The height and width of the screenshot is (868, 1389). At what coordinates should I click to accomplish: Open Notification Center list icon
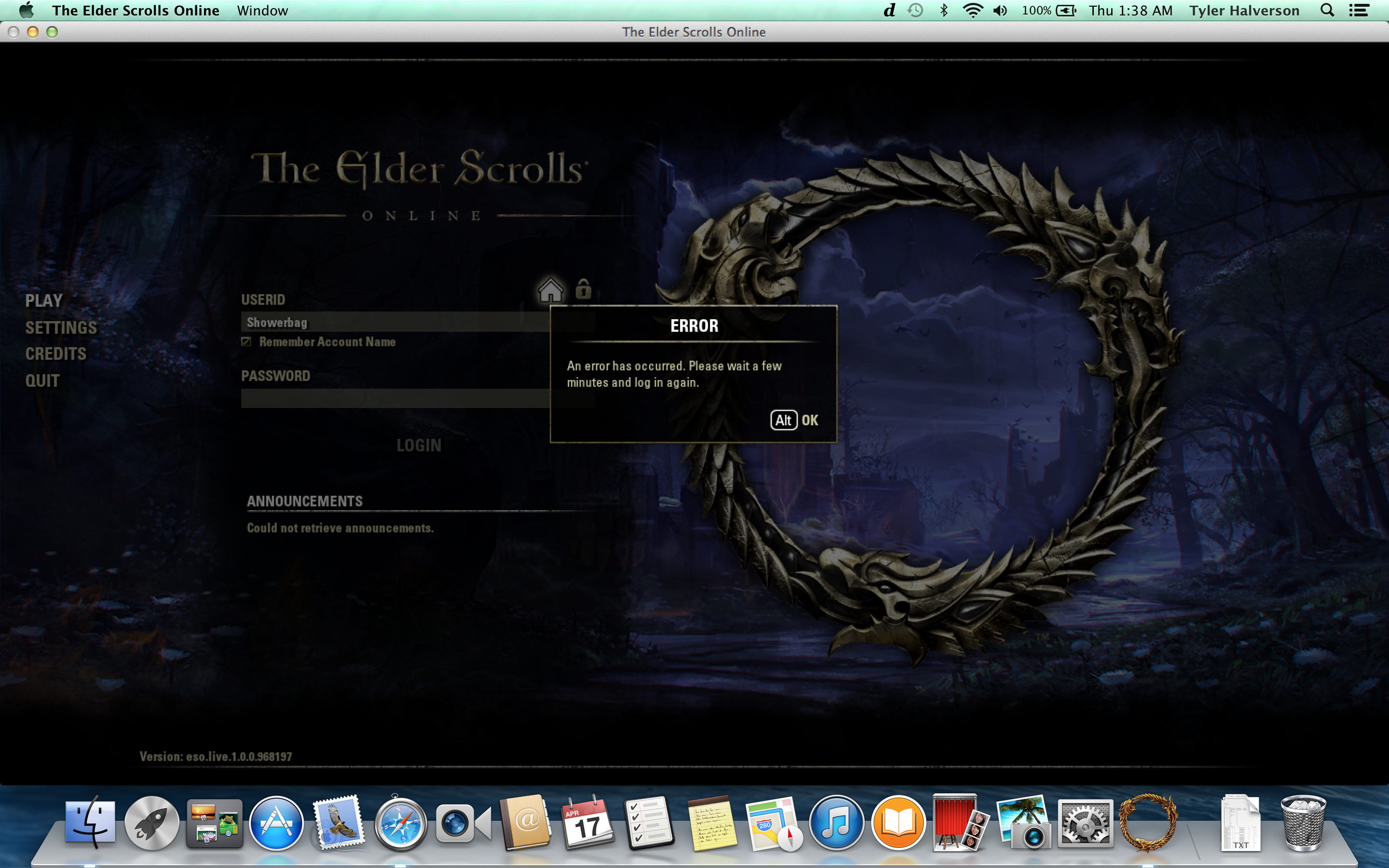(1359, 10)
